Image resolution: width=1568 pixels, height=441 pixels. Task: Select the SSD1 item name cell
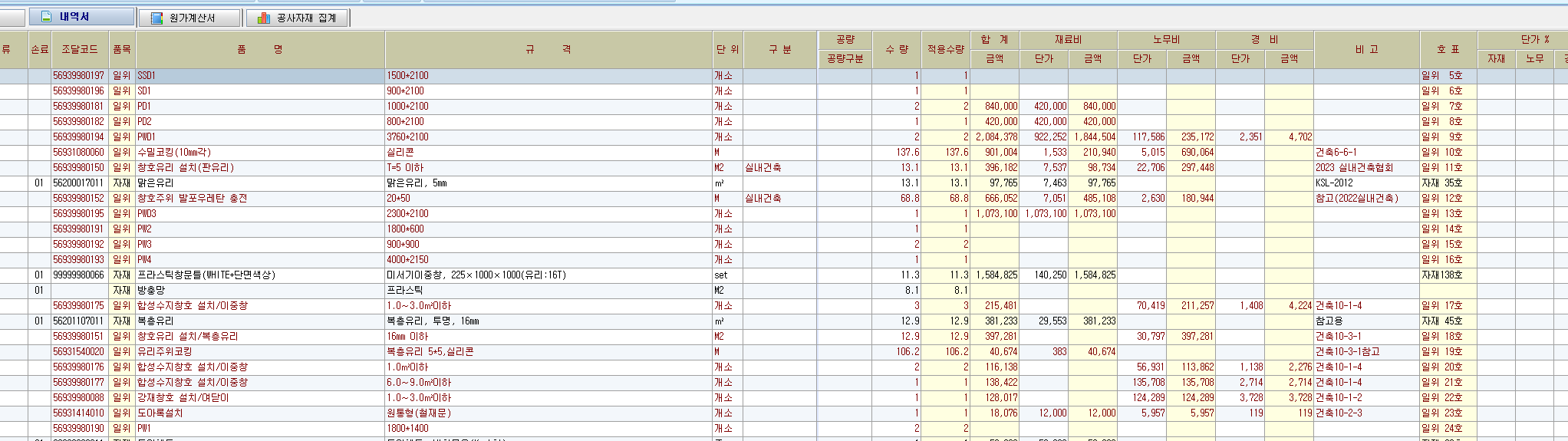[147, 76]
